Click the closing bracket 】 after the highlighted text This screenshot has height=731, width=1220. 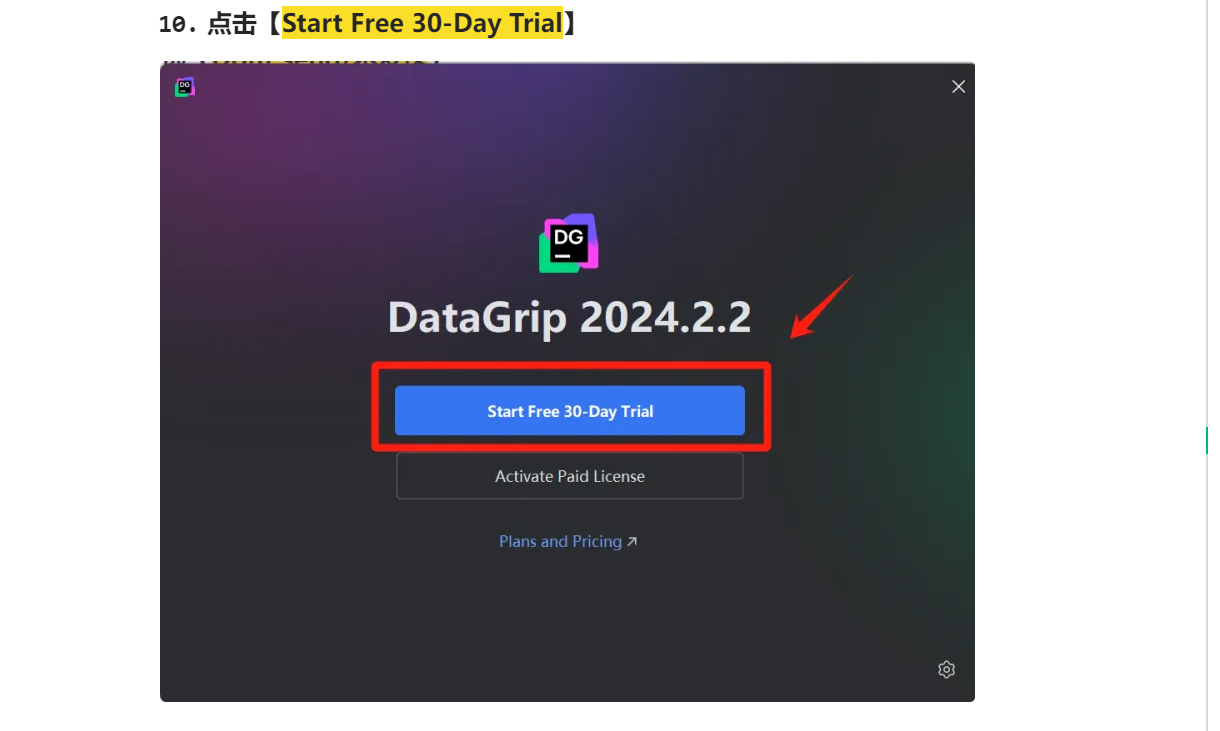click(571, 23)
